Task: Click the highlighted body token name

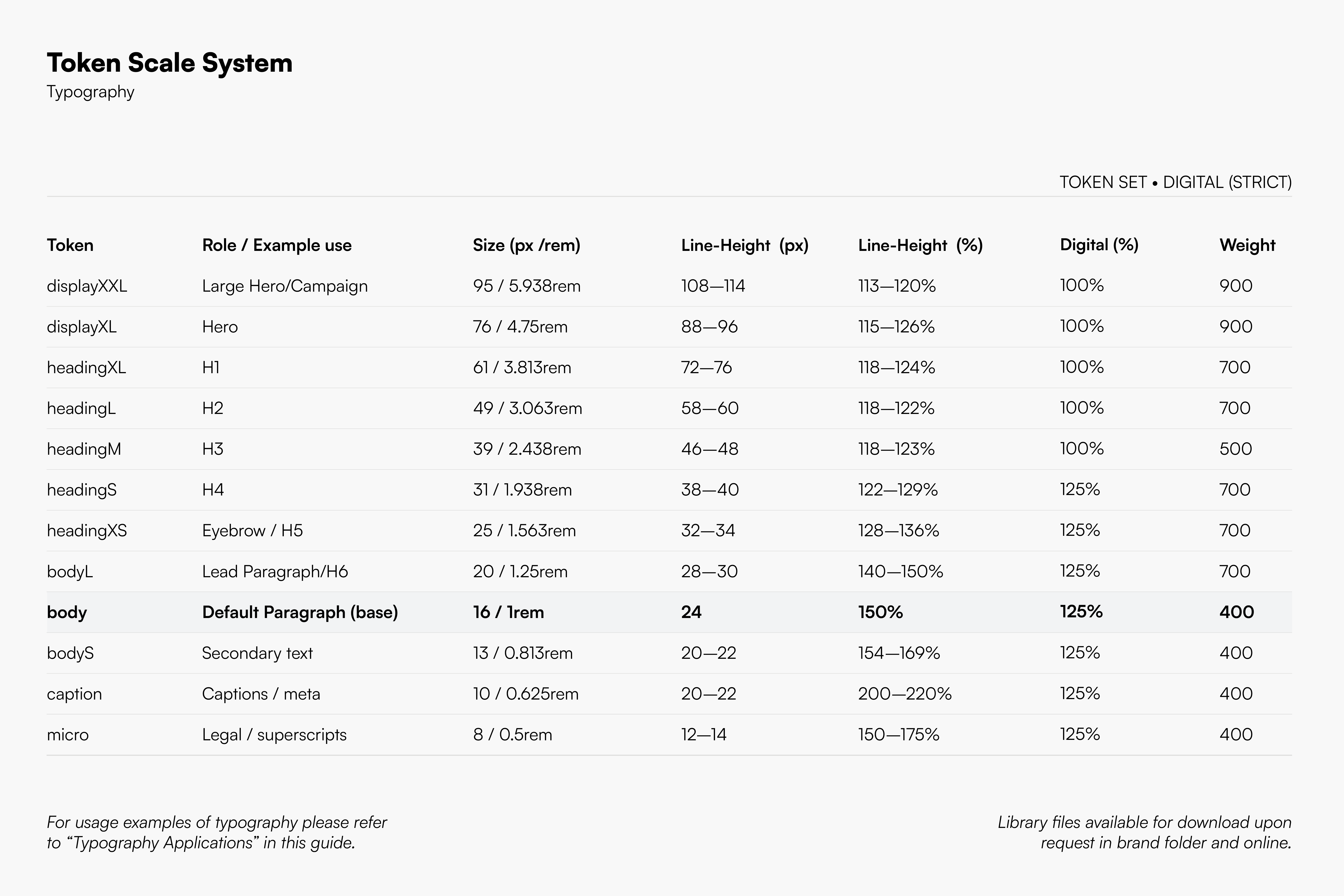Action: pyautogui.click(x=67, y=613)
